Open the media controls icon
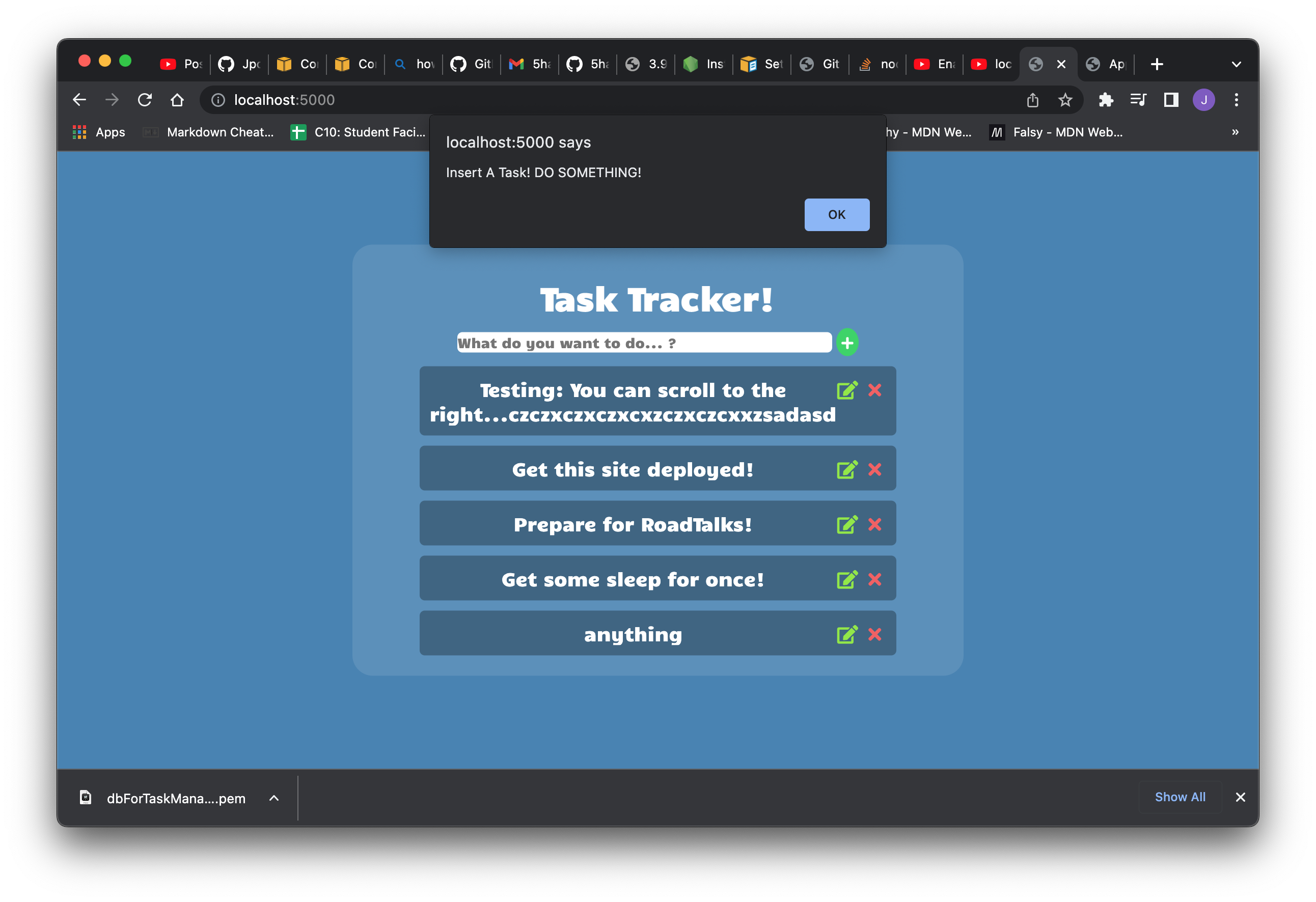This screenshot has height=902, width=1316. (1138, 100)
